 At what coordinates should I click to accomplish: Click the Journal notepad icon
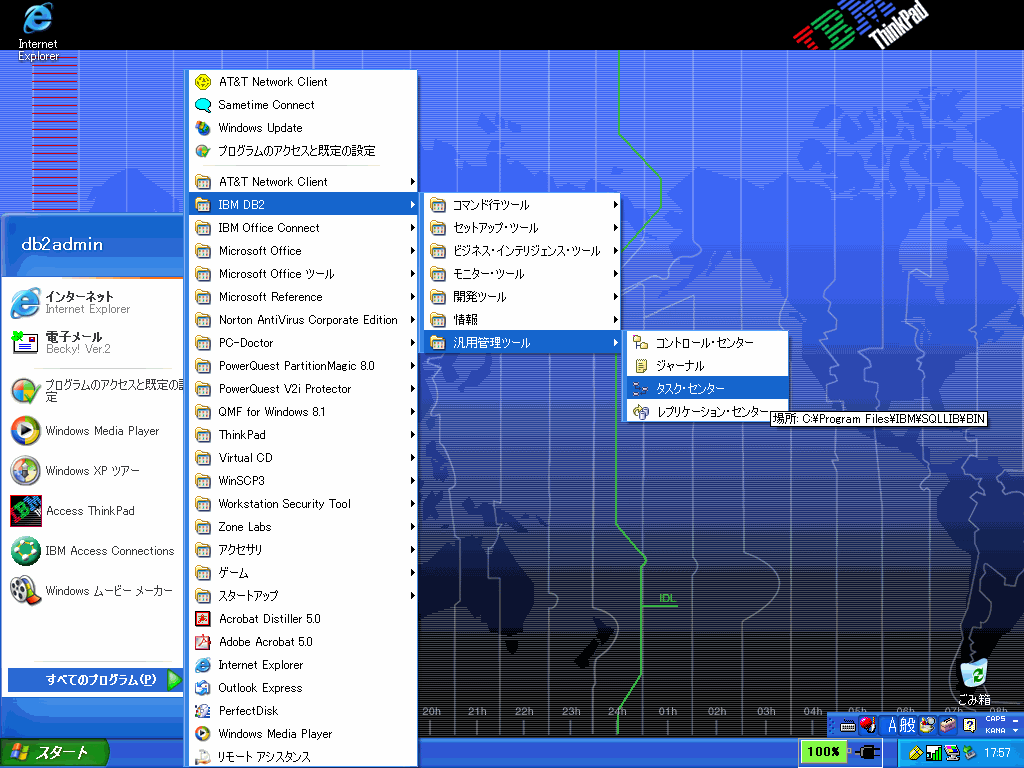[x=641, y=366]
